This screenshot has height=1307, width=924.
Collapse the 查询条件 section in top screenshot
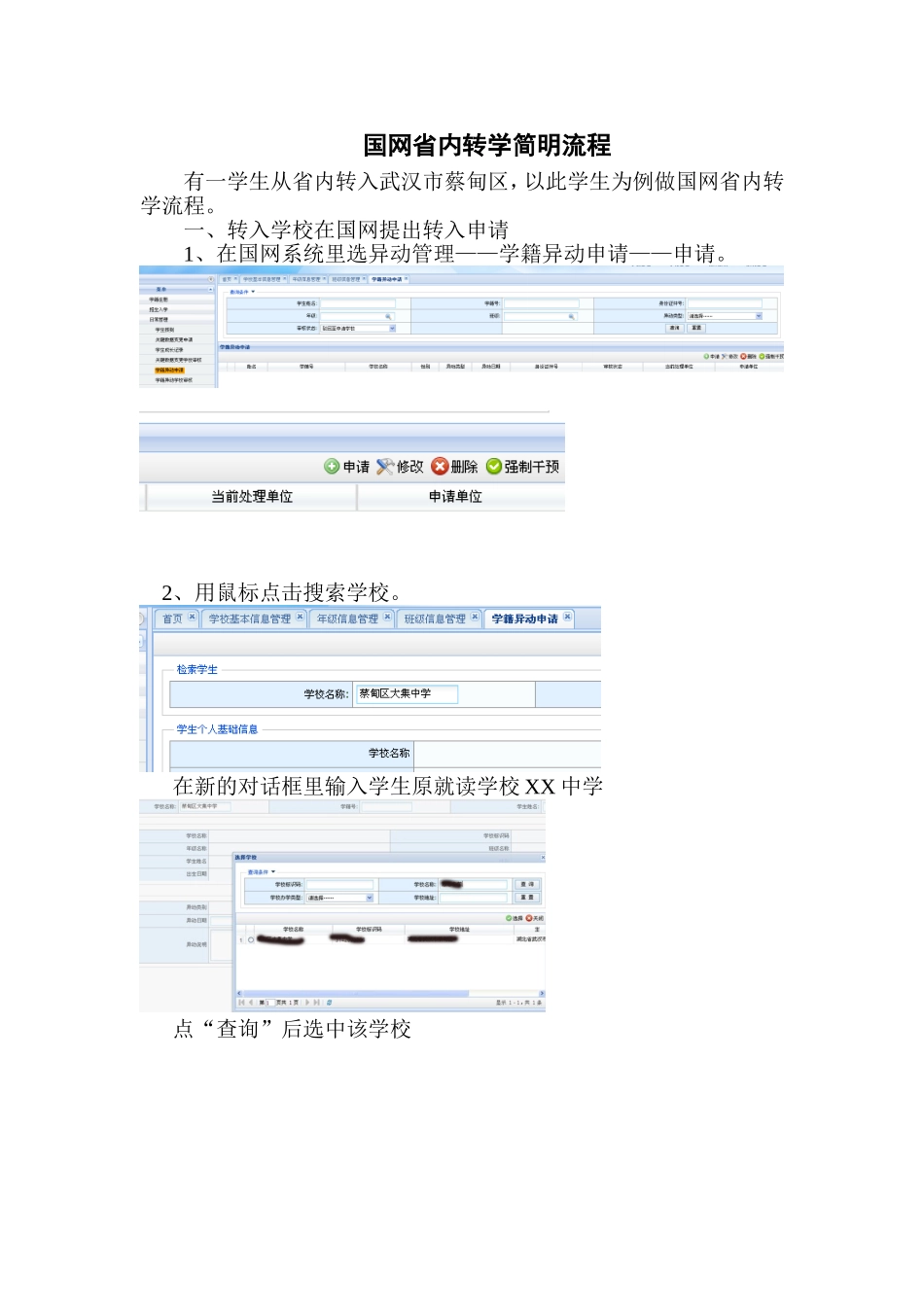[x=253, y=291]
